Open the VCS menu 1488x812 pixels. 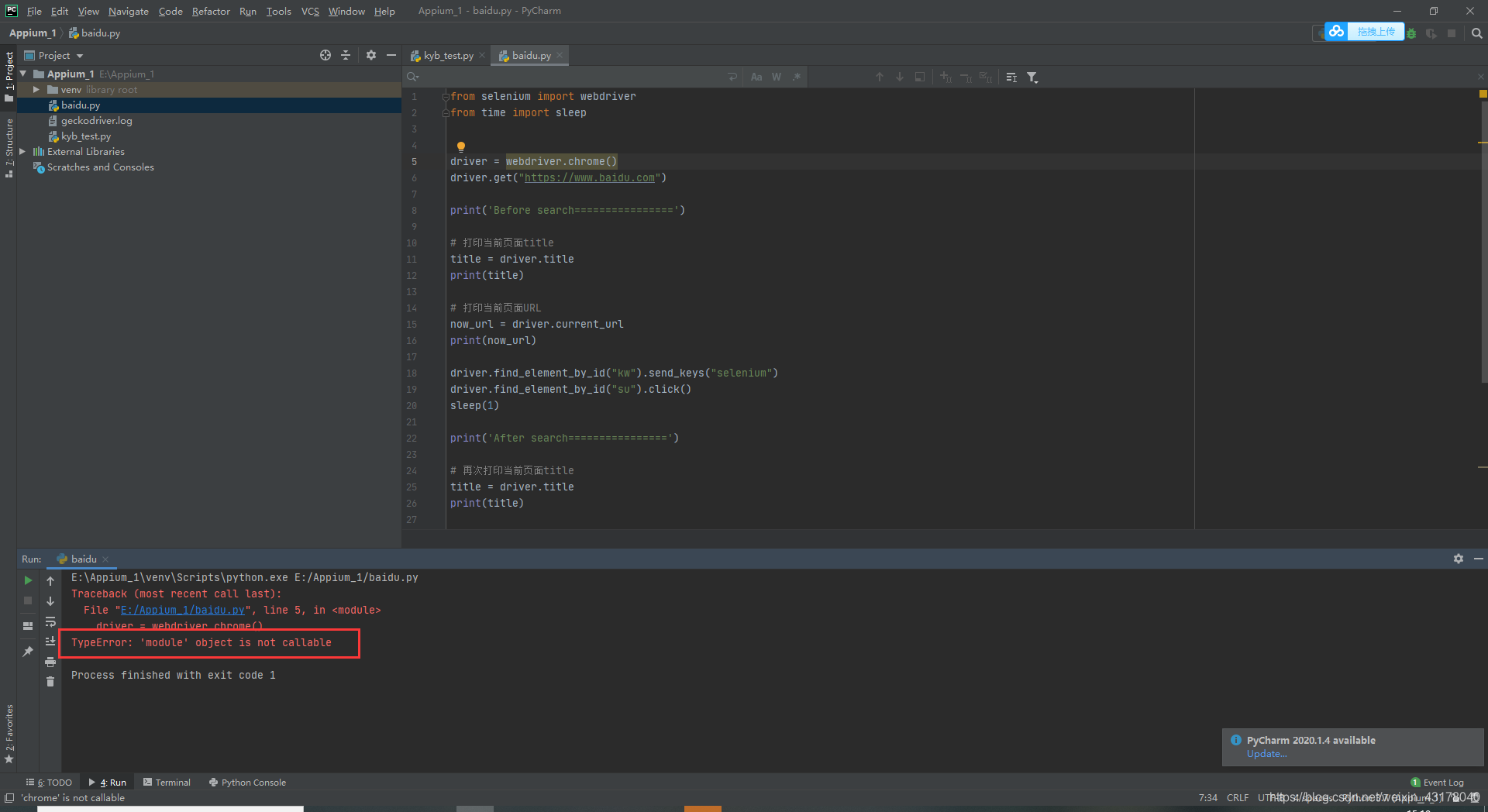pyautogui.click(x=310, y=11)
